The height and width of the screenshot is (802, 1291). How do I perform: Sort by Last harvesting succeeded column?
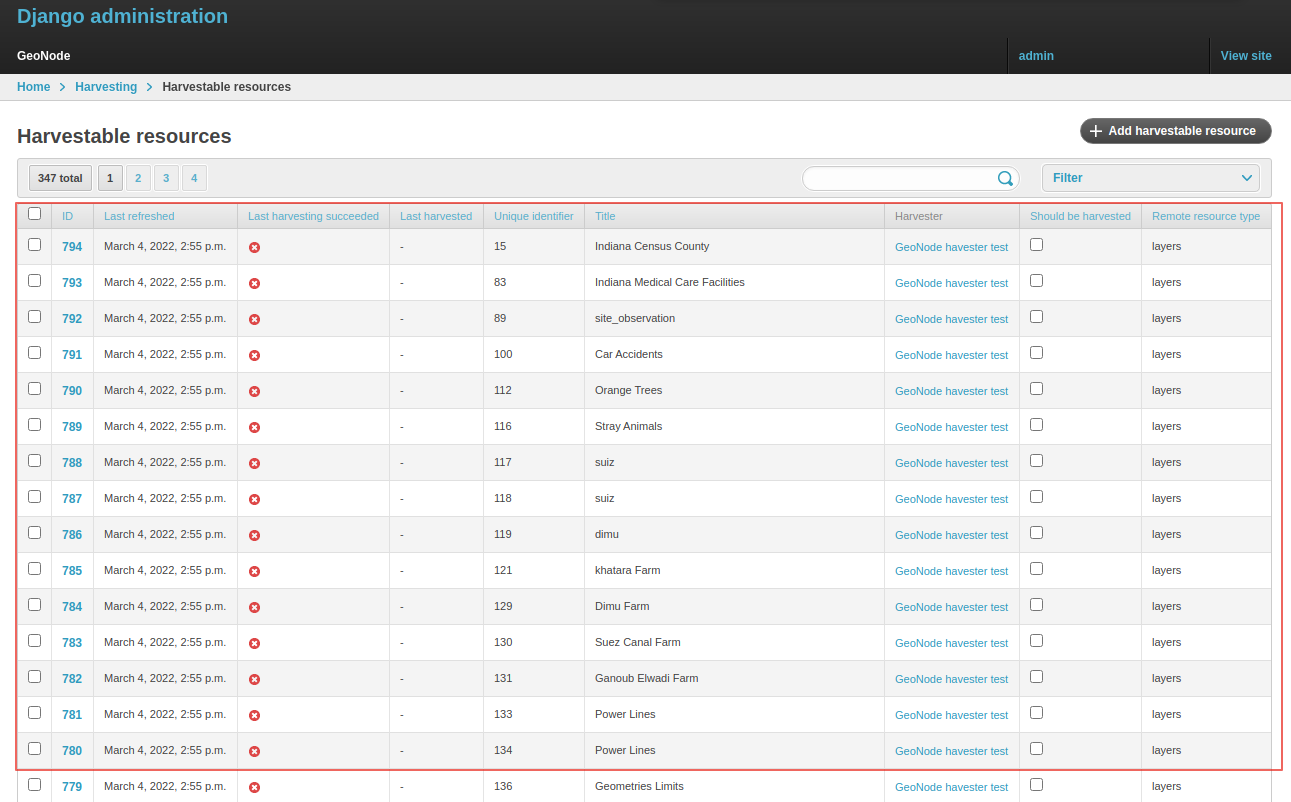pyautogui.click(x=313, y=216)
